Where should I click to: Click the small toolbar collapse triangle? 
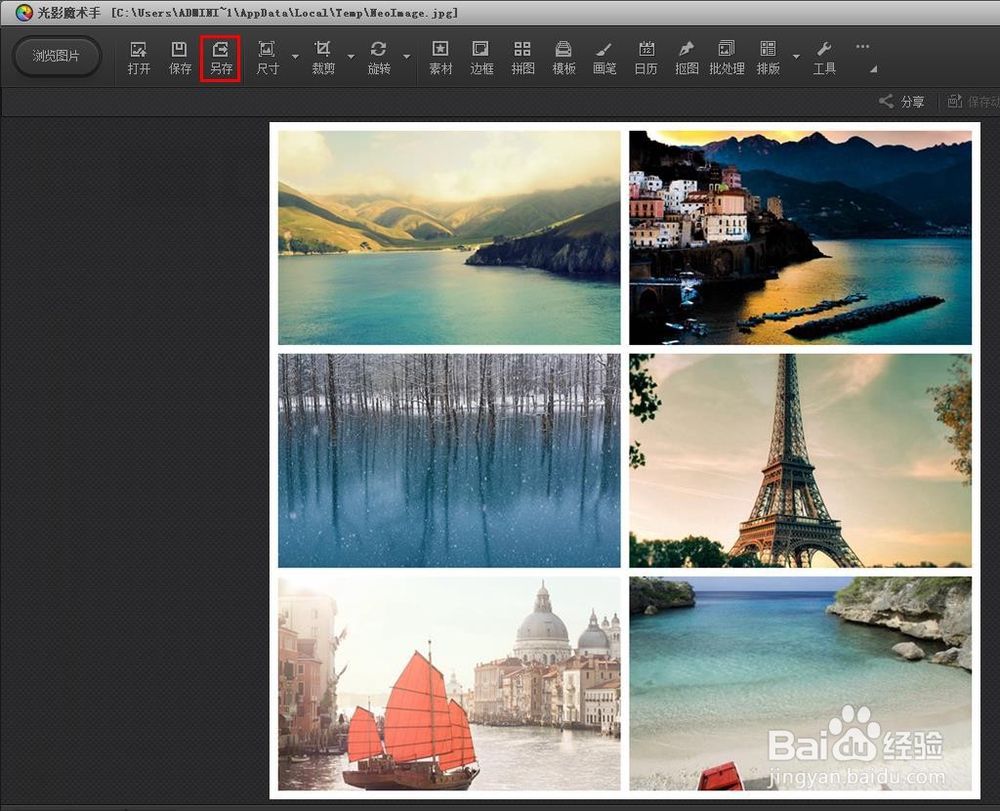874,69
